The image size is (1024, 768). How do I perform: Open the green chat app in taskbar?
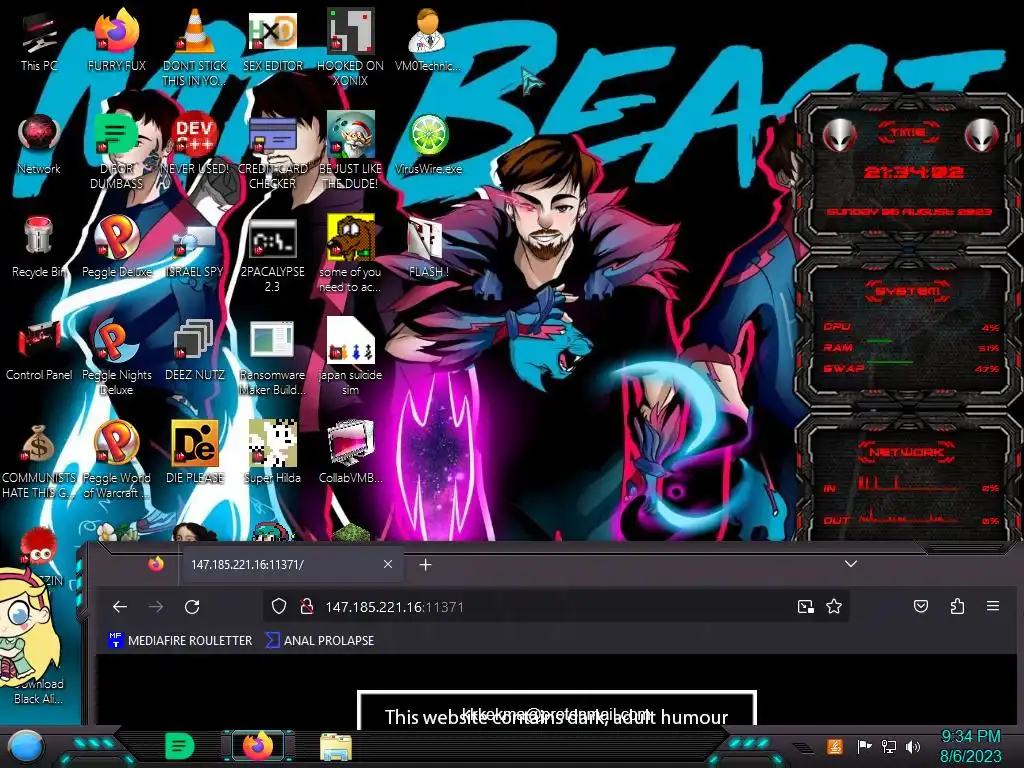[x=180, y=746]
